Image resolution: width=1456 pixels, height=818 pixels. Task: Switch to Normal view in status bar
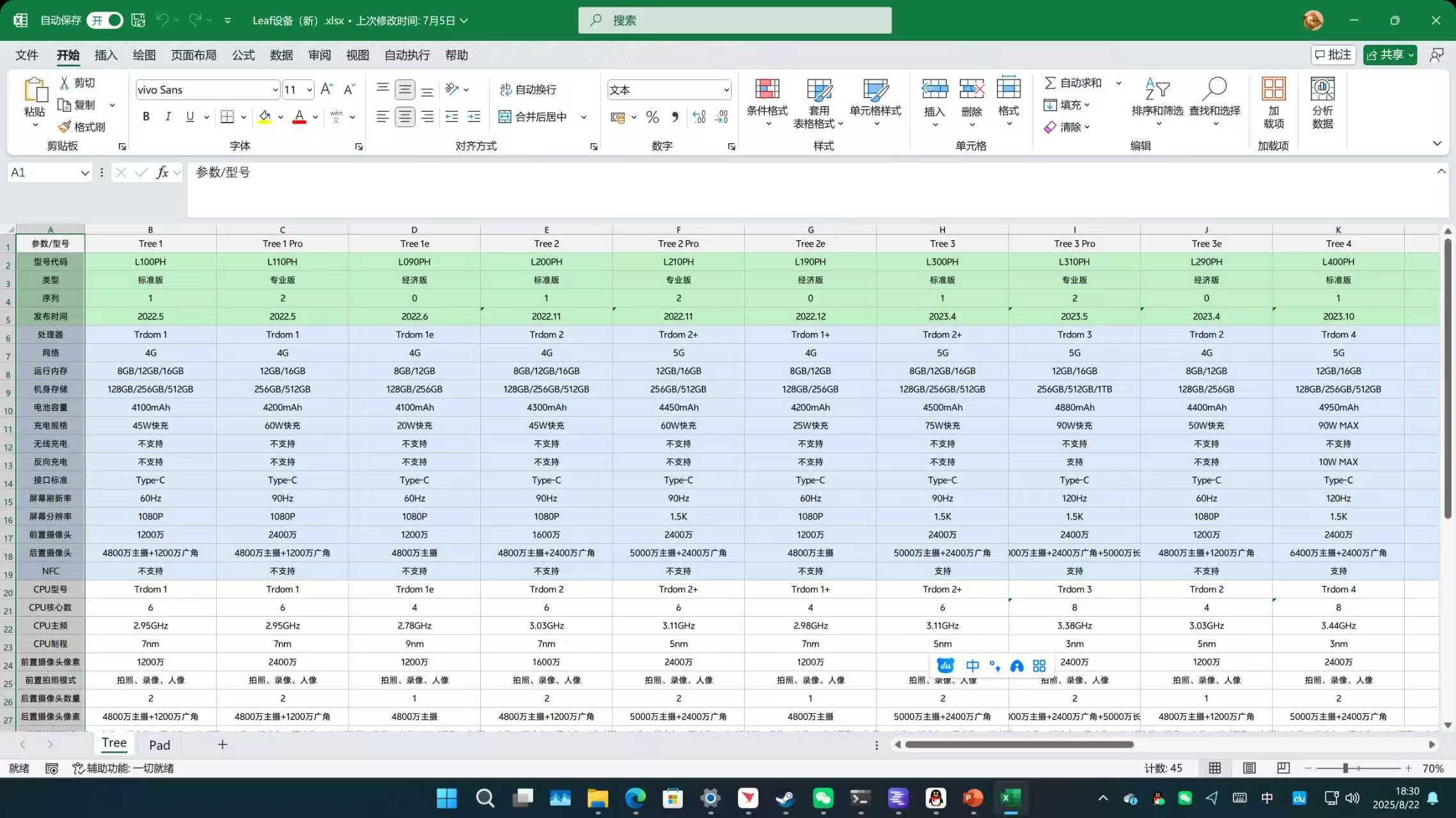(1214, 768)
